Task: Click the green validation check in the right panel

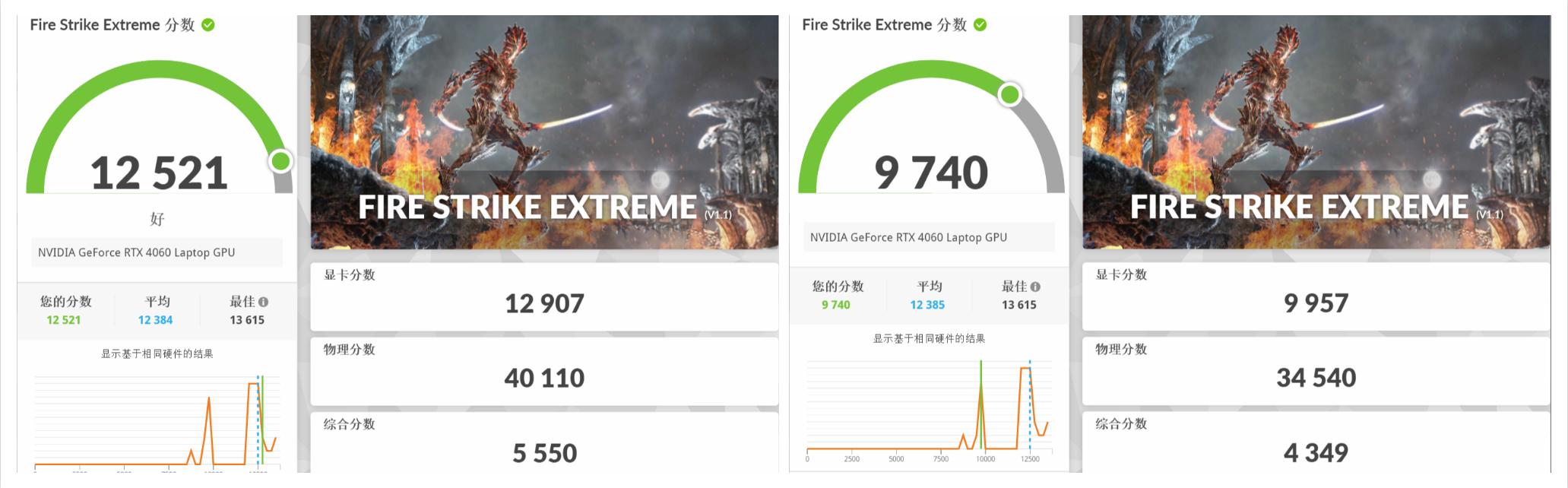Action: [x=980, y=25]
